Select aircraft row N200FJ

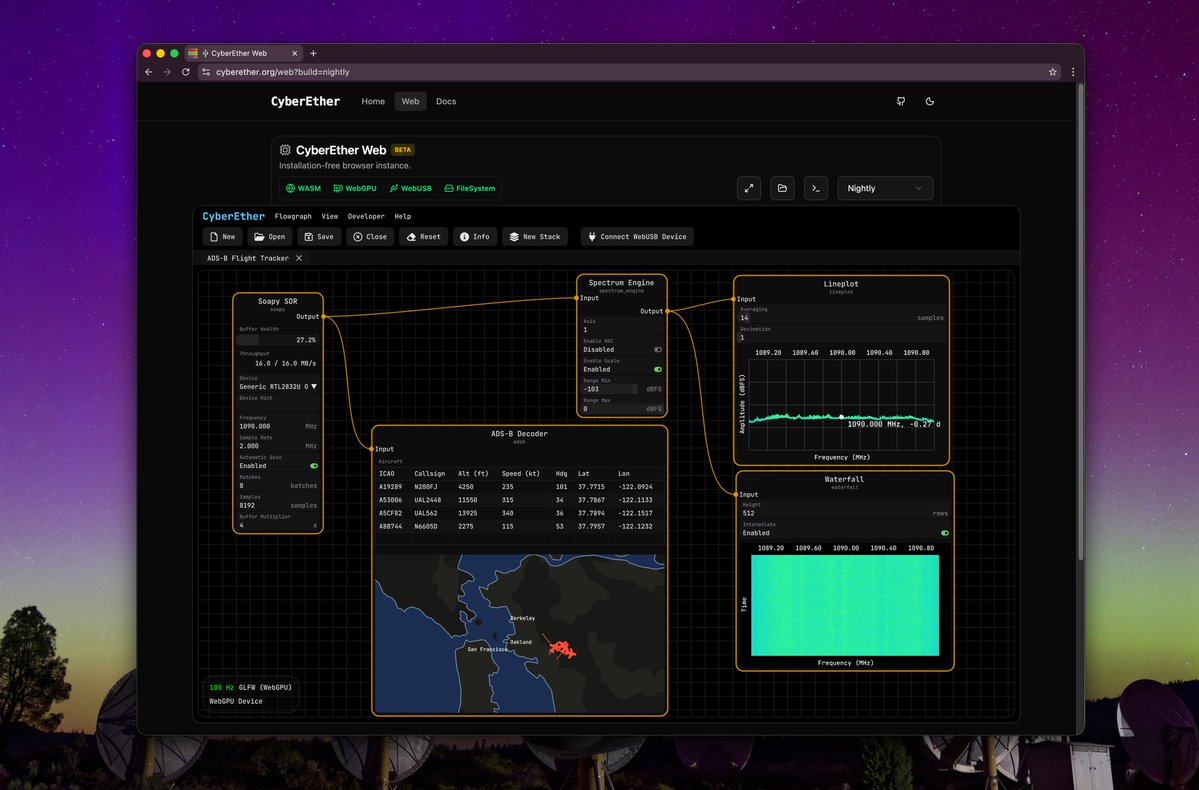coord(519,487)
